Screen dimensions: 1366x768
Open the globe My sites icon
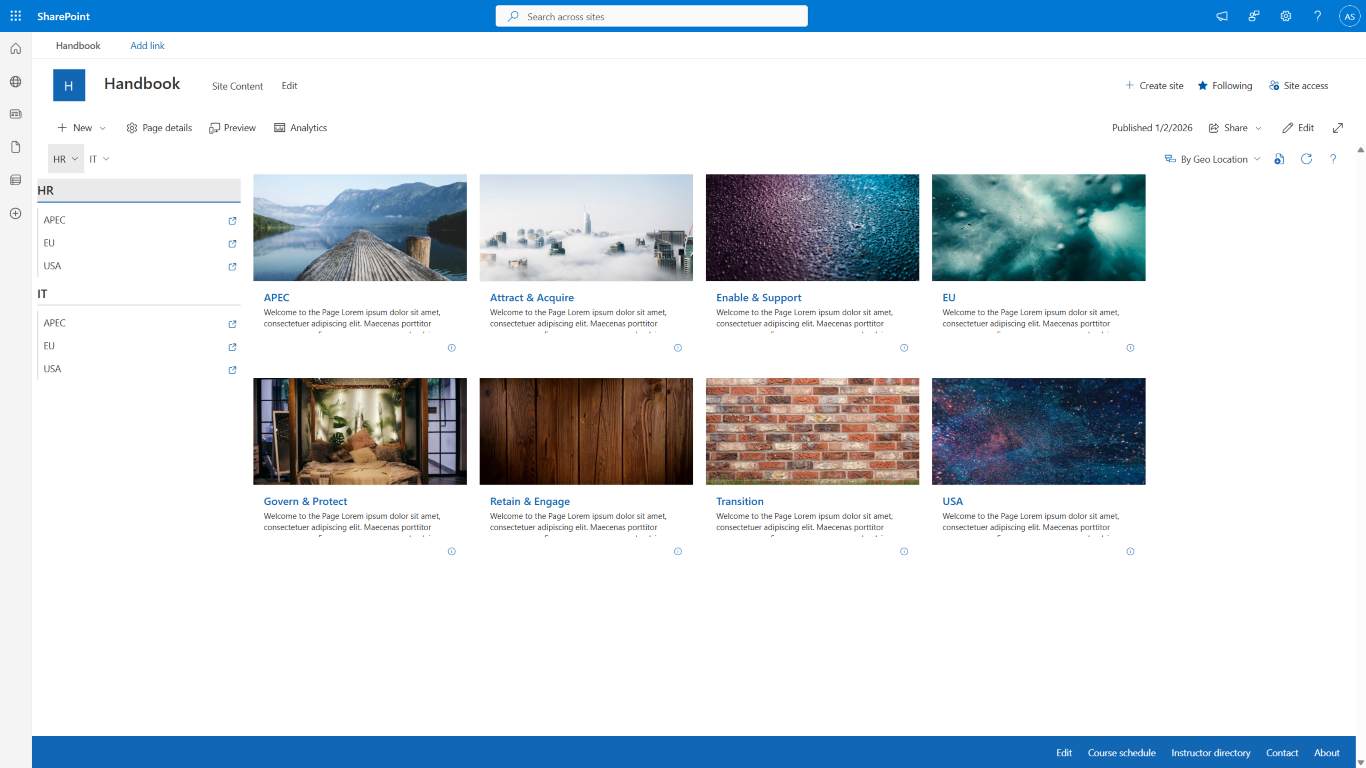(15, 82)
